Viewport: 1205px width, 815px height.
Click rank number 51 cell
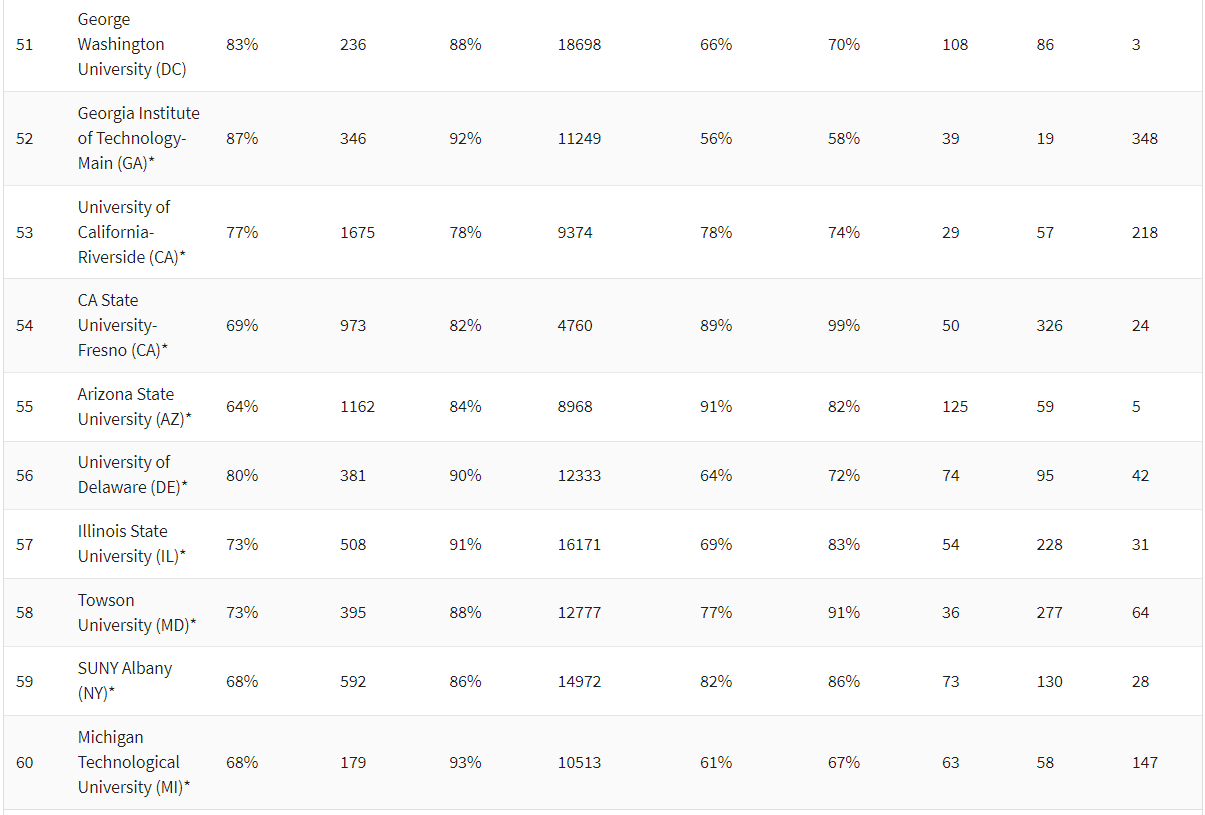tap(25, 45)
